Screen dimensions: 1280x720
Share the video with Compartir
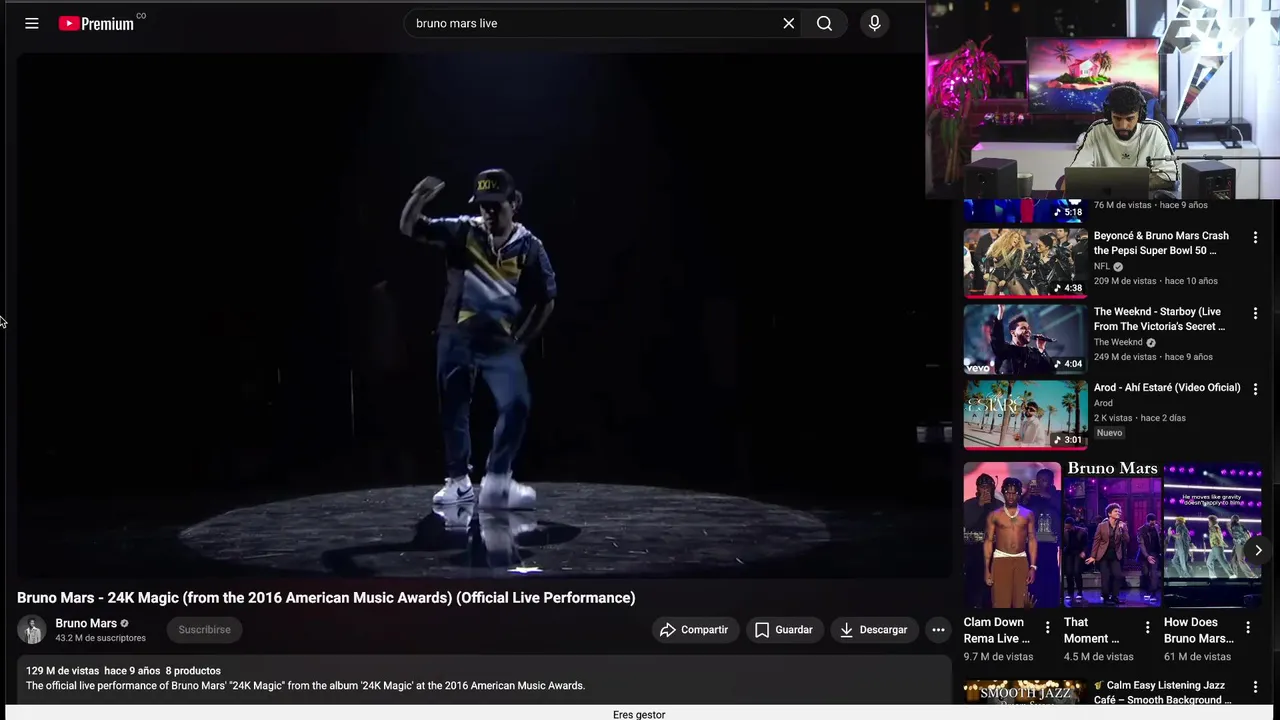(x=695, y=630)
